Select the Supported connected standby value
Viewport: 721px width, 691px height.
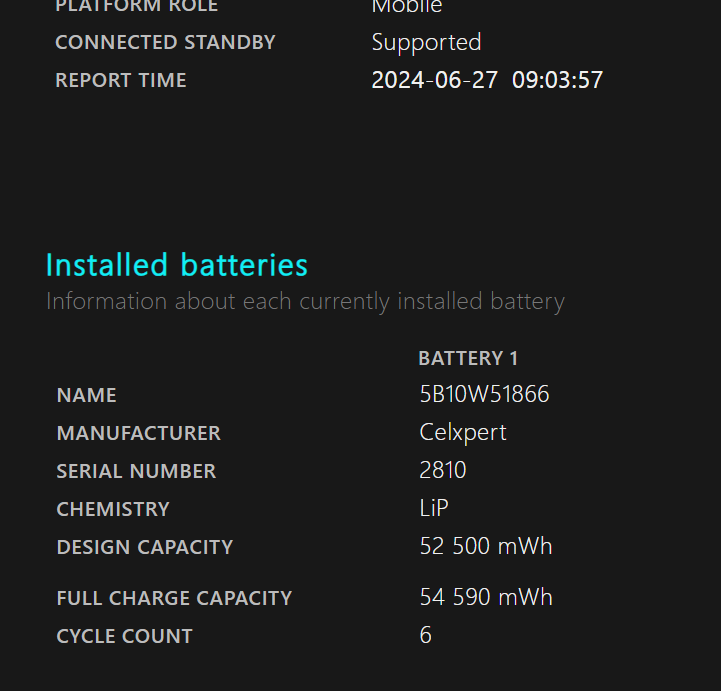click(426, 42)
